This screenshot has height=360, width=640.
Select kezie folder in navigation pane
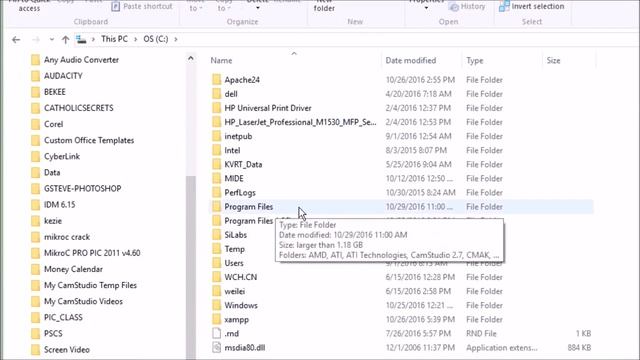click(53, 221)
